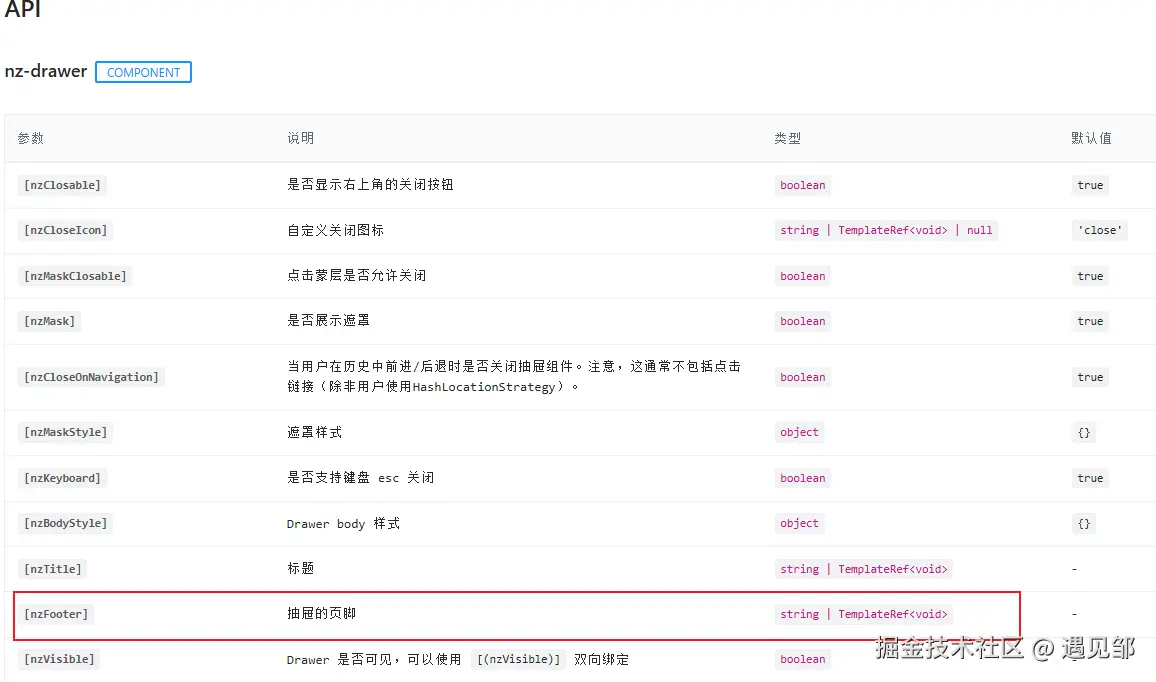The width and height of the screenshot is (1156, 682).
Task: Click object type in nzBodyStyle row
Action: pos(799,523)
